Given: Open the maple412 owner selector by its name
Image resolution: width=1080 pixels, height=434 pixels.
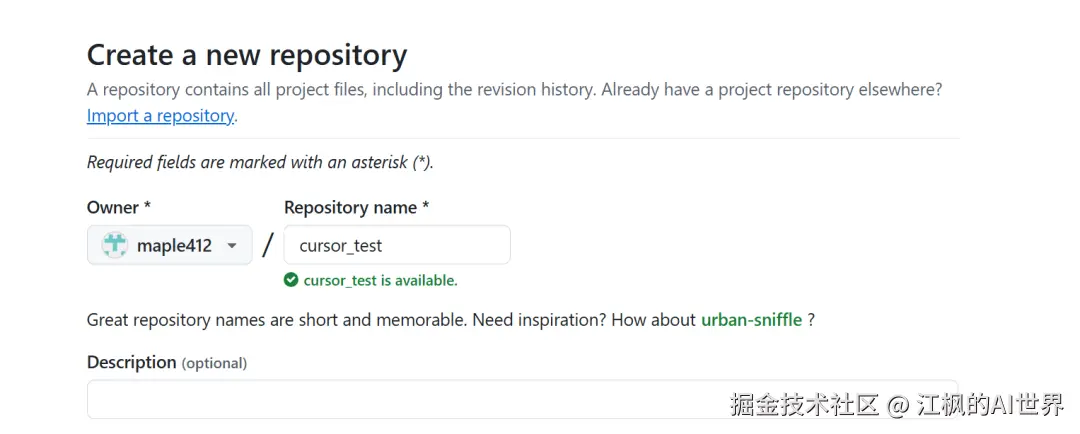Looking at the screenshot, I should pos(174,245).
